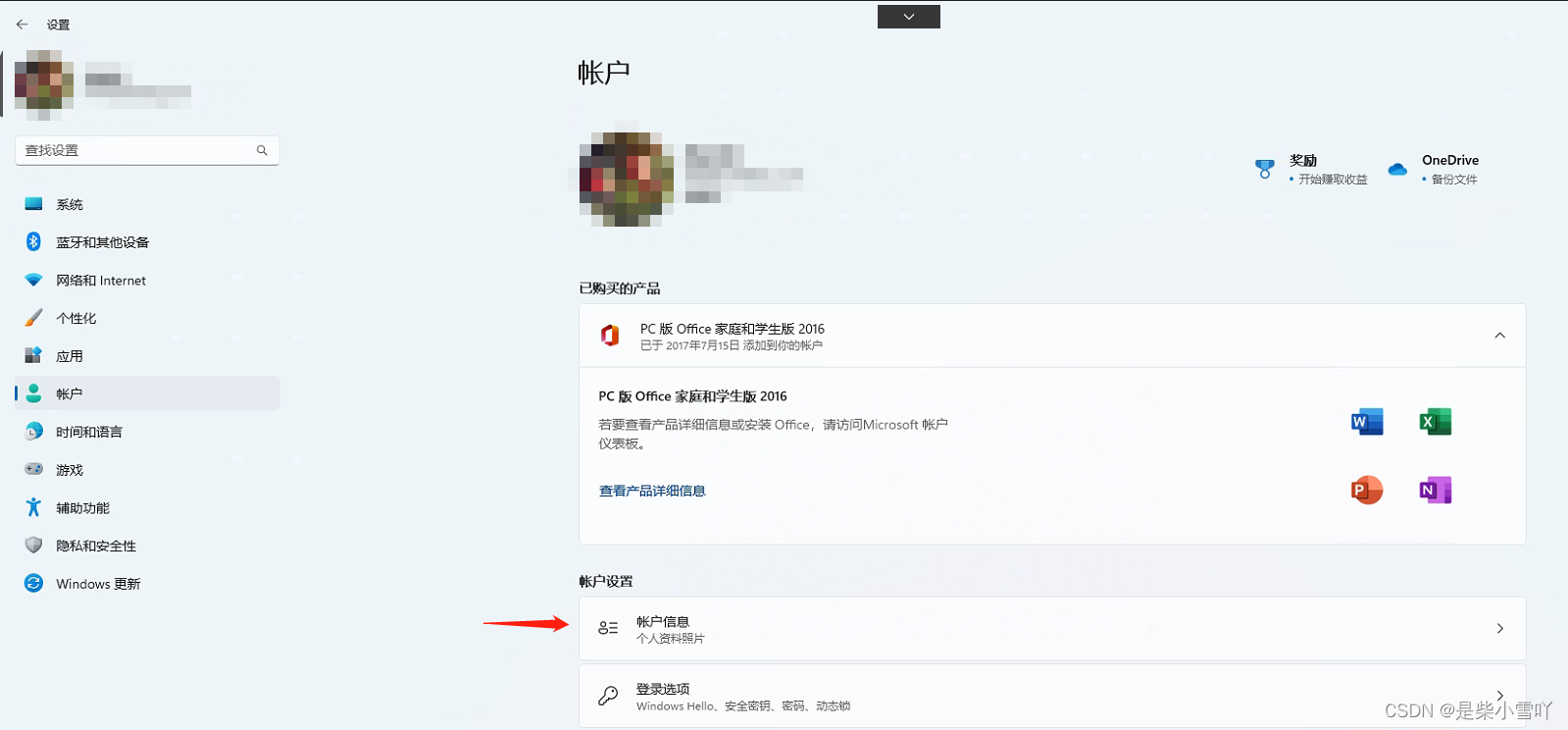Click the Windows 更新 refresh icon
This screenshot has height=730, width=1568.
(x=33, y=583)
